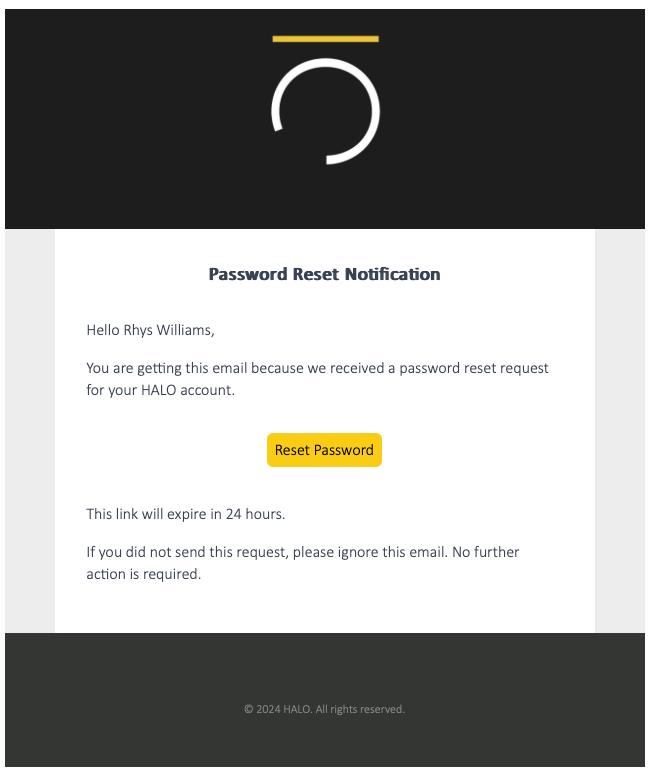This screenshot has width=650, height=774.
Task: Click the right light-gray margin strip
Action: tap(620, 430)
